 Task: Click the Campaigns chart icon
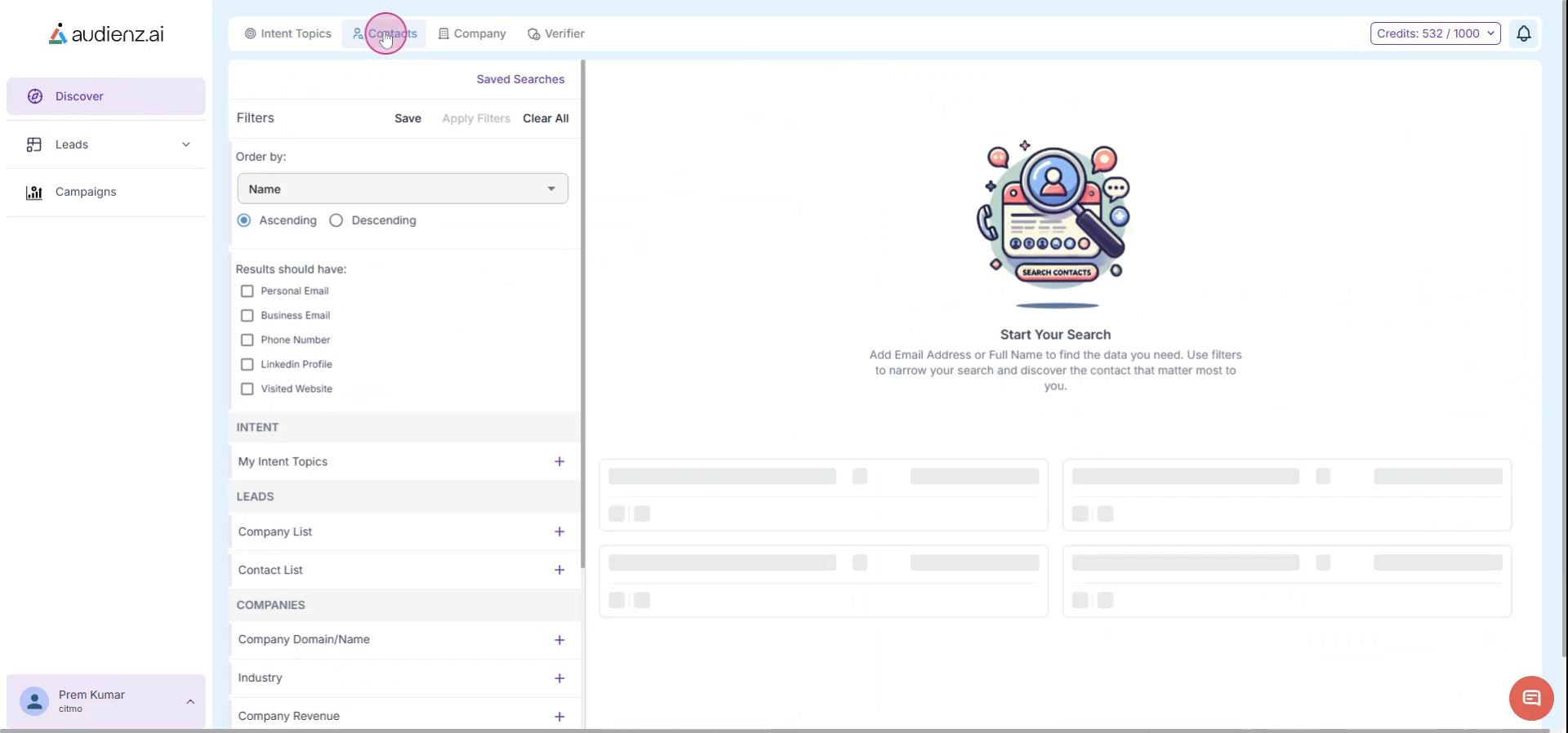pyautogui.click(x=34, y=193)
